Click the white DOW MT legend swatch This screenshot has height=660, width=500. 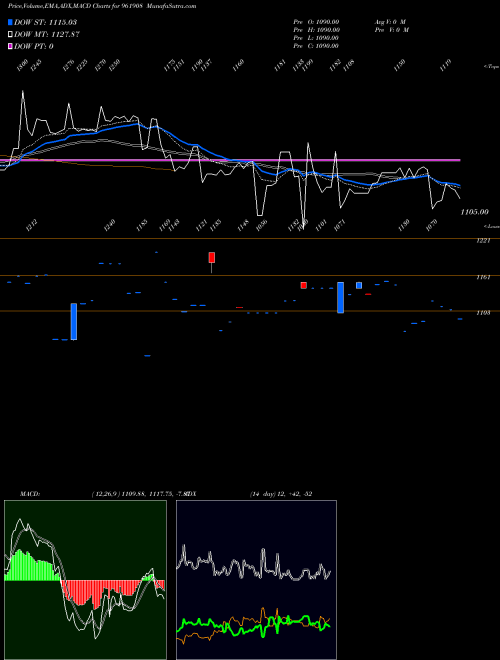(x=10, y=34)
